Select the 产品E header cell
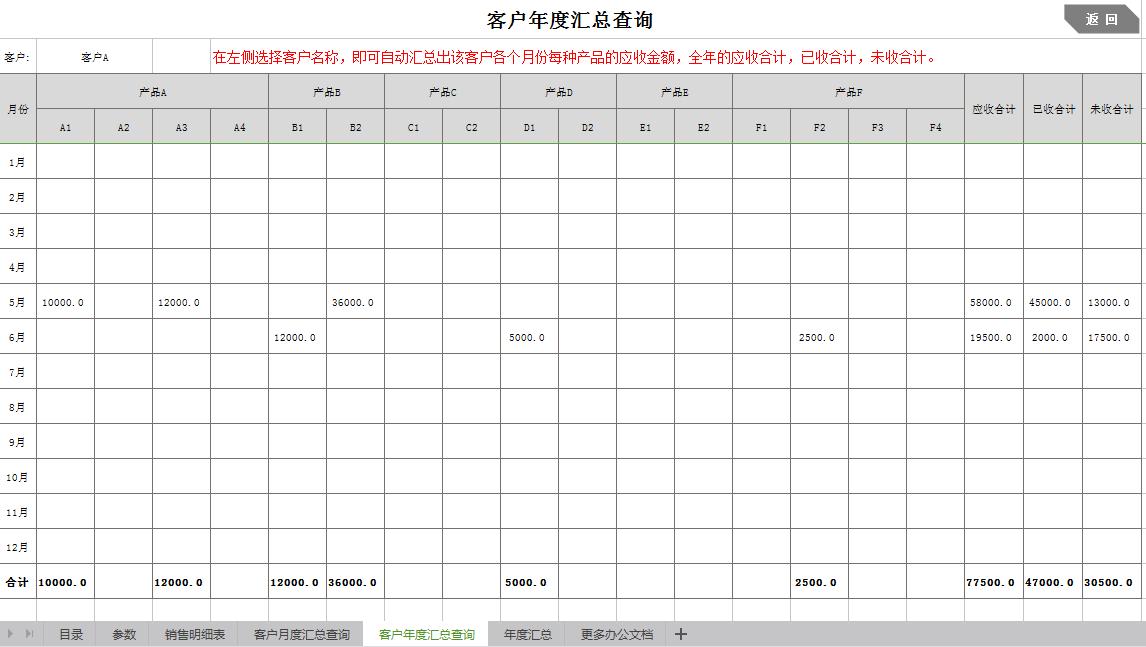Image resolution: width=1146 pixels, height=647 pixels. pyautogui.click(x=675, y=92)
